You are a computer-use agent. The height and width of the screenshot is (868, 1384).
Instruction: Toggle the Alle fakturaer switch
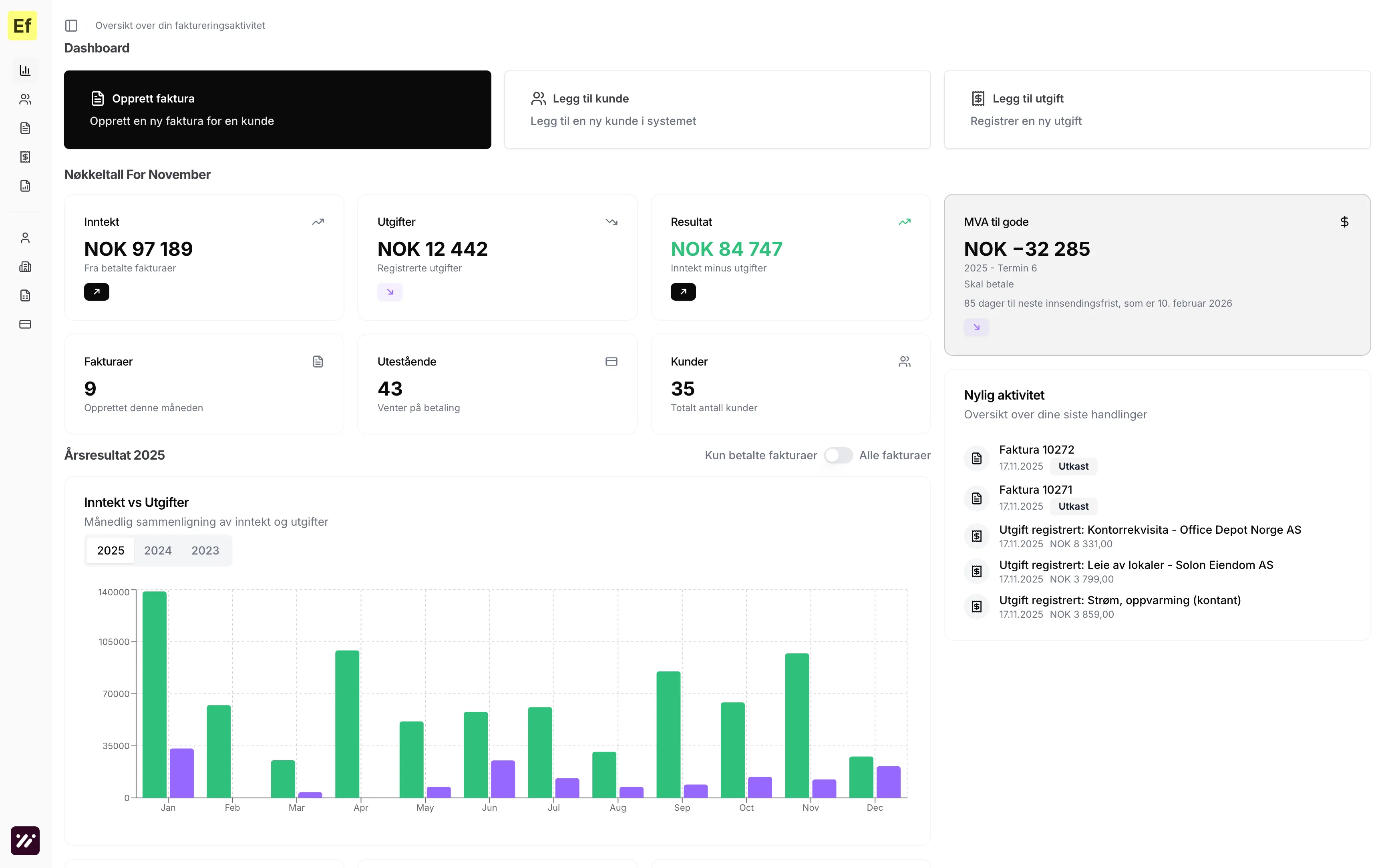point(838,455)
